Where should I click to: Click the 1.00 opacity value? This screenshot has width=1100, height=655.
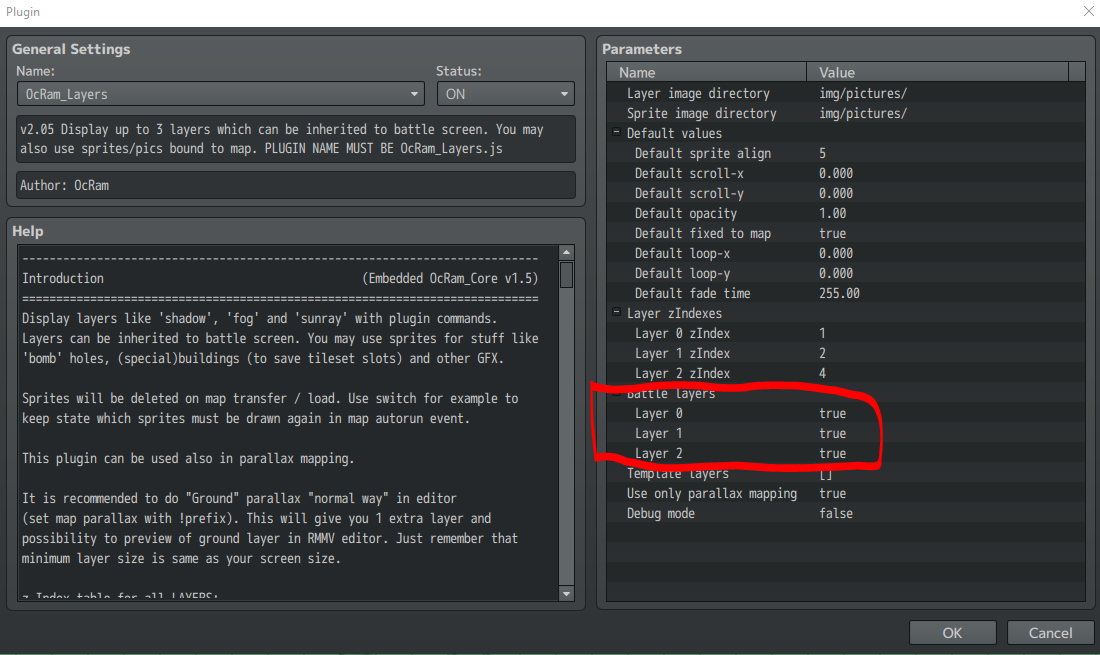(x=833, y=213)
